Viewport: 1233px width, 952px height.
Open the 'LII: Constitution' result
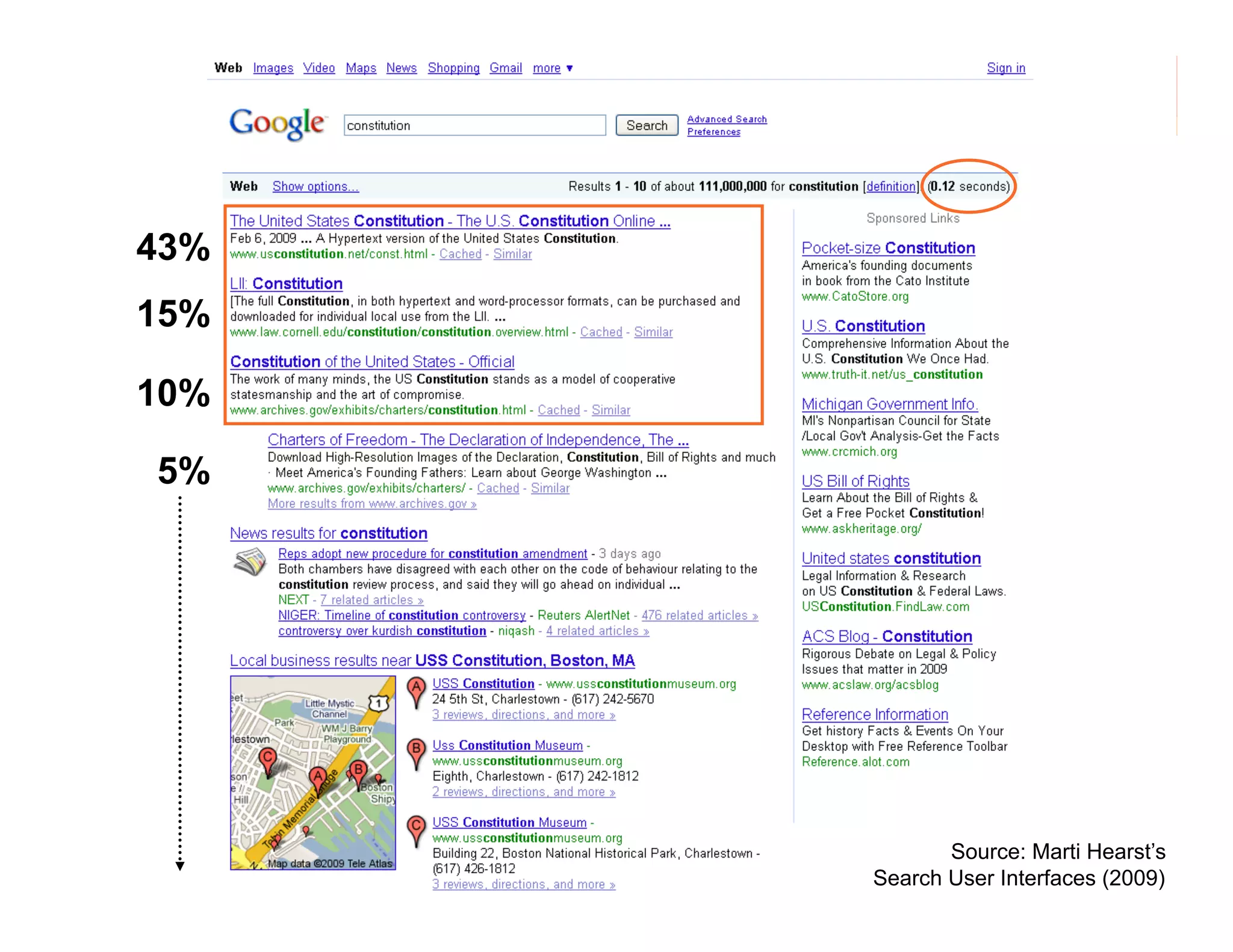click(287, 283)
